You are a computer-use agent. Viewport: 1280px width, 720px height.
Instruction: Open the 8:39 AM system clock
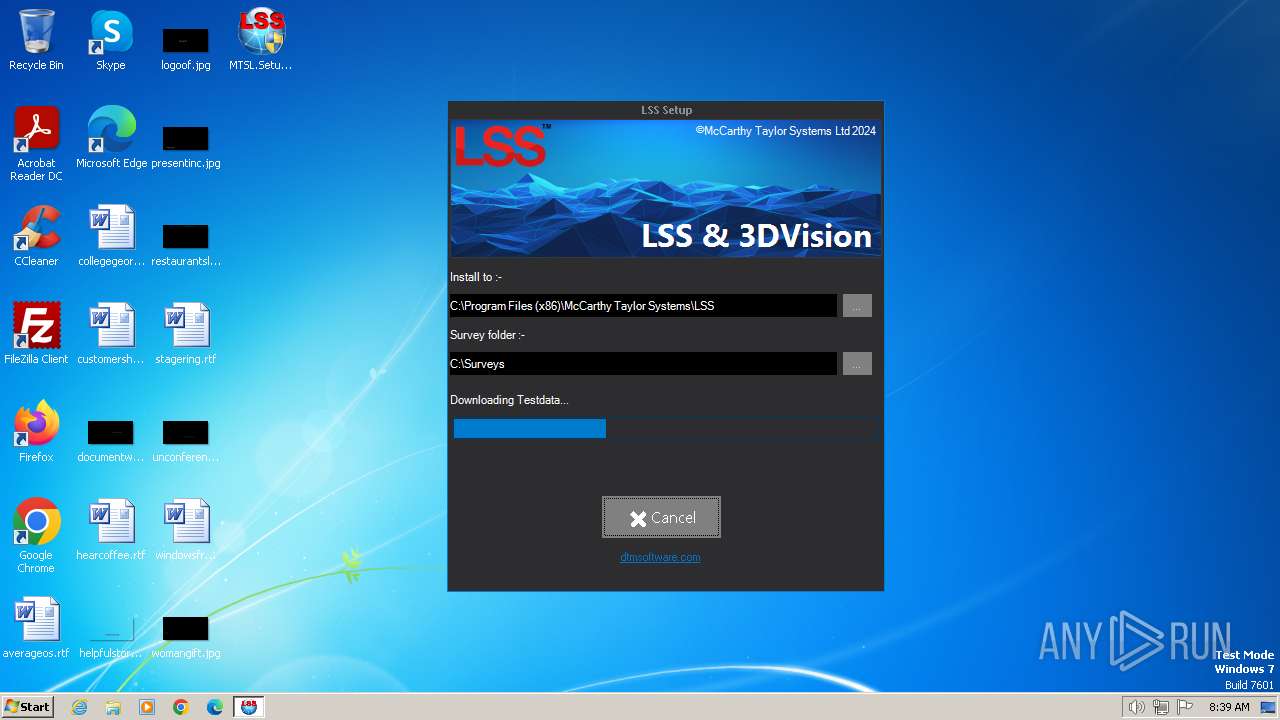(1229, 707)
